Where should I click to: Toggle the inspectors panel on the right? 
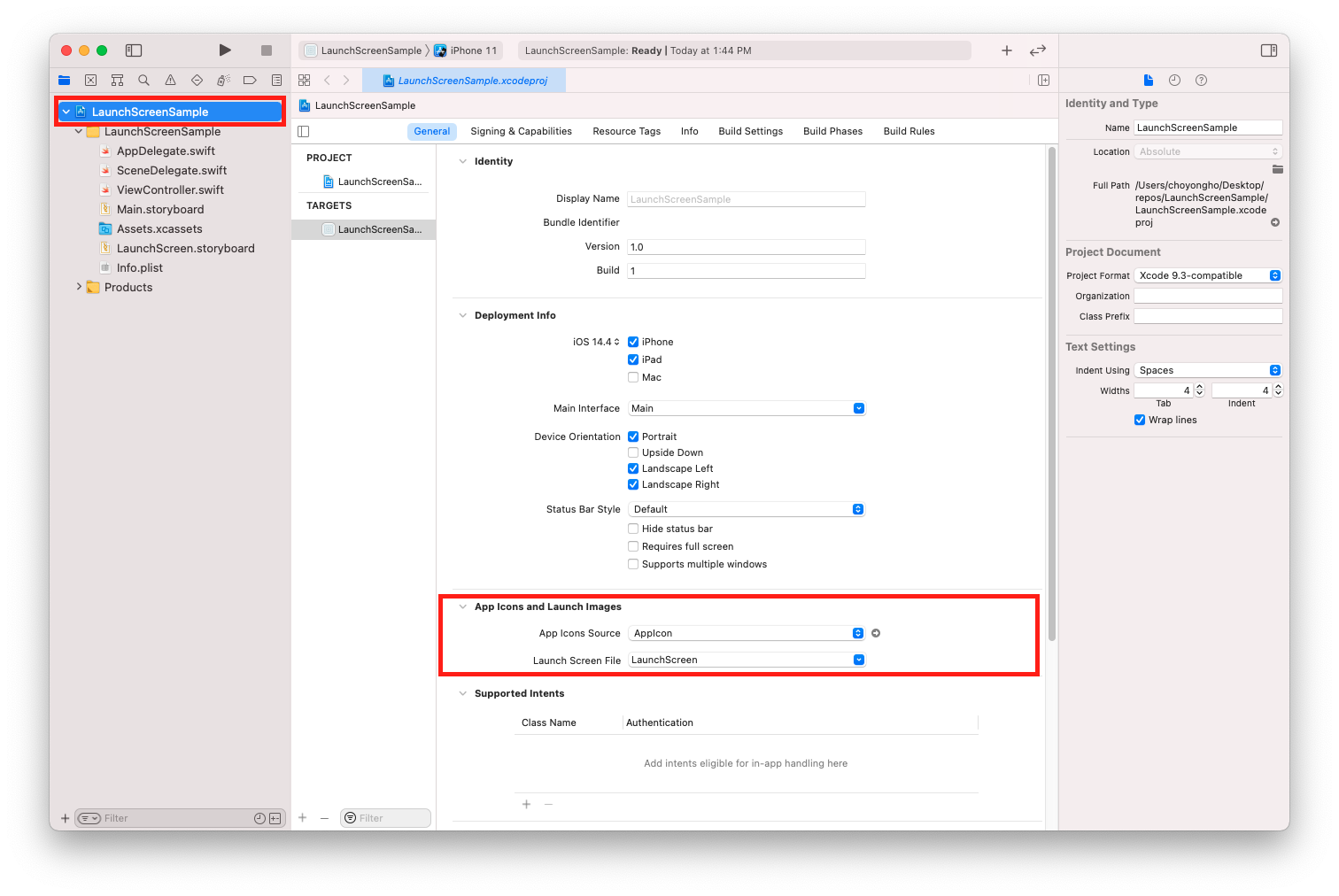(1269, 50)
